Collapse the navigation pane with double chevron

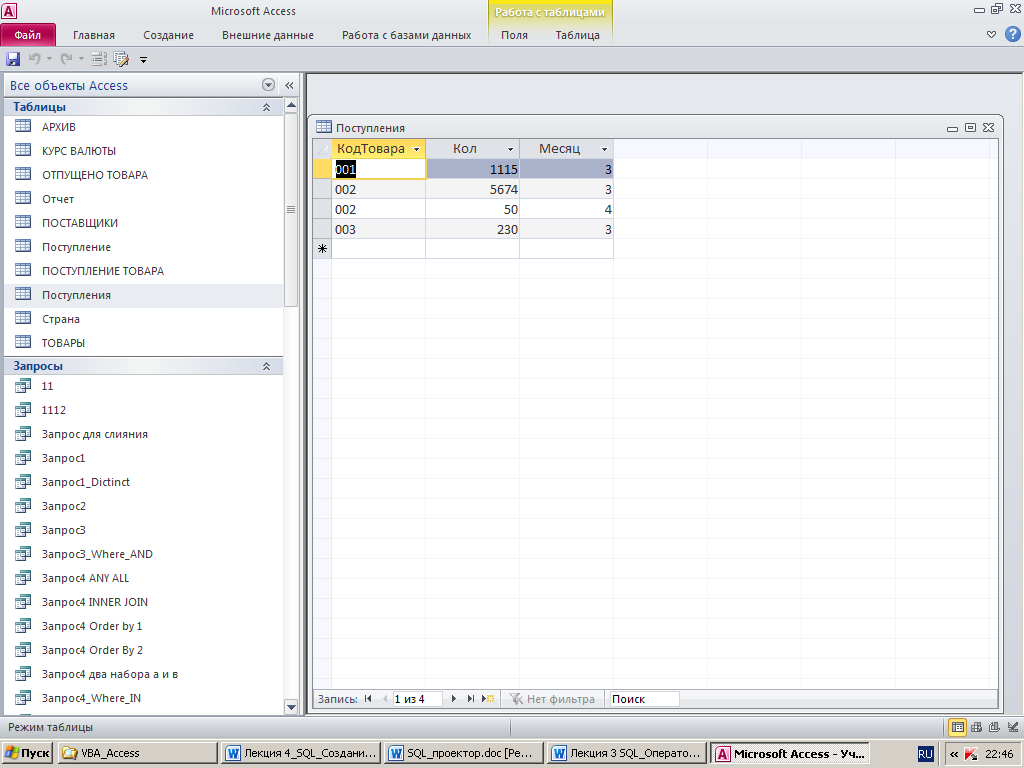(x=289, y=85)
